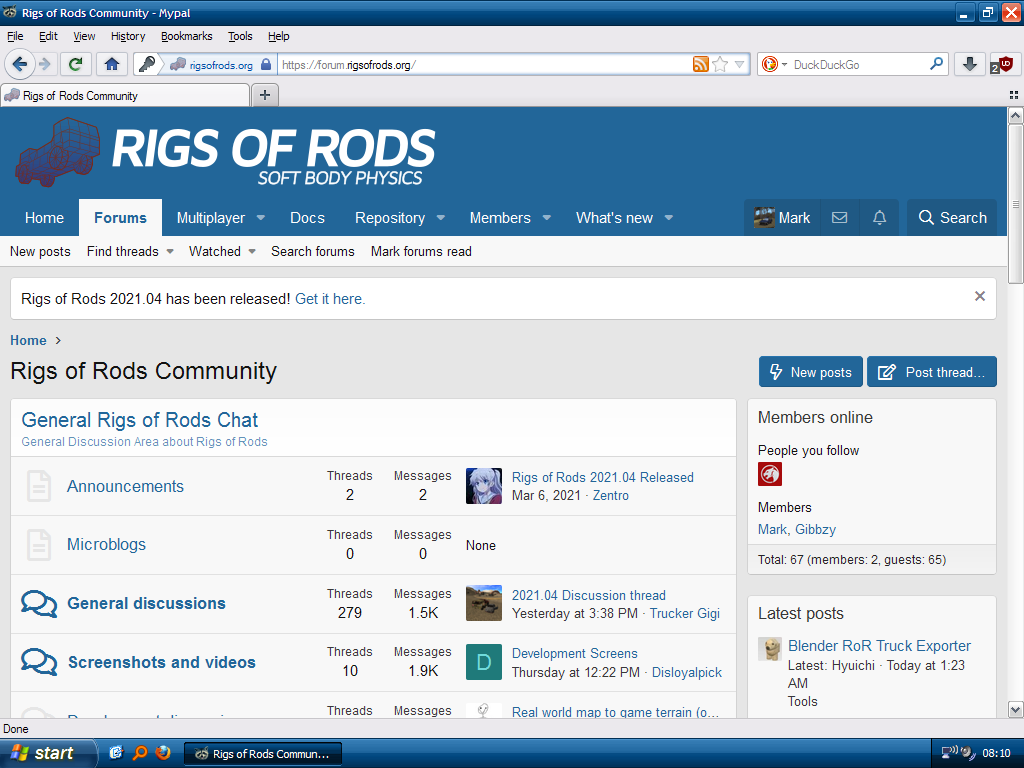Screen dimensions: 1024x768
Task: Click the Post thread button
Action: click(x=932, y=372)
